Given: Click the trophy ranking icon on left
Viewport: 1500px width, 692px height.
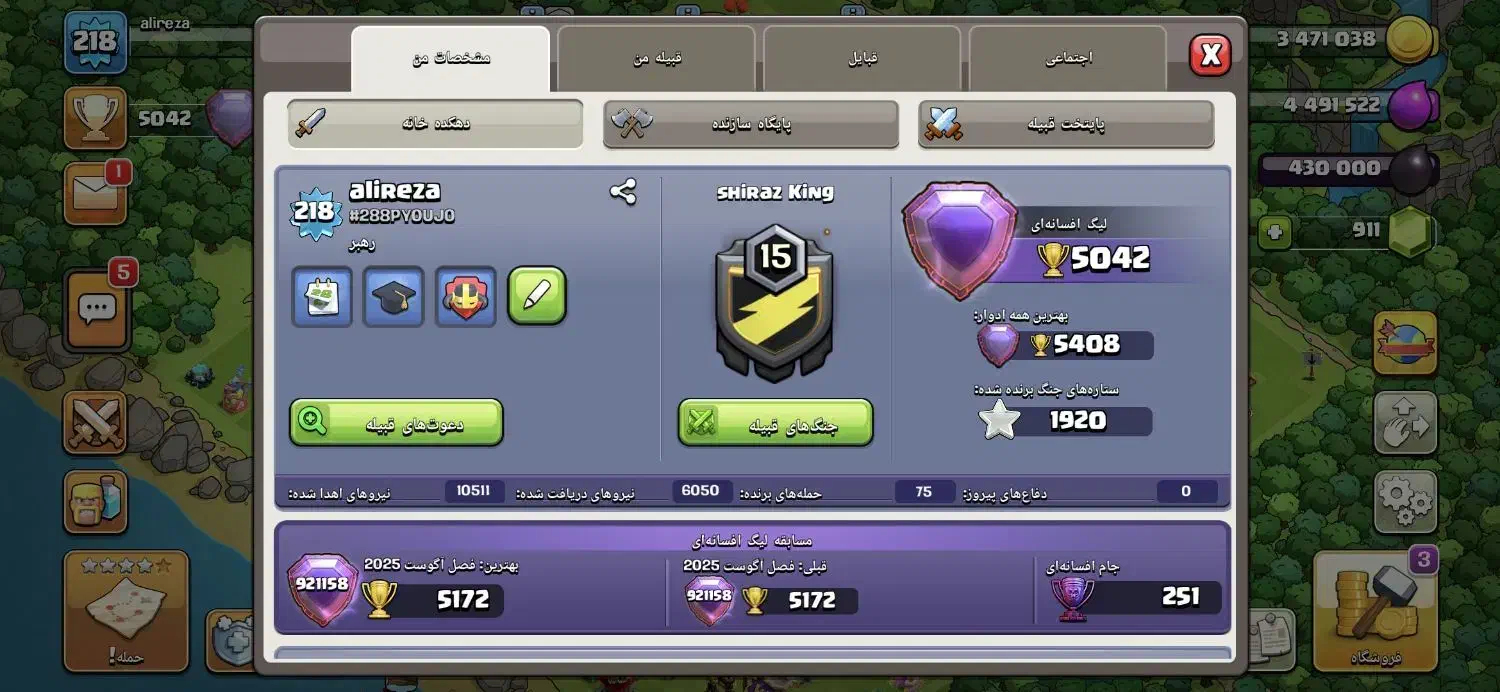Looking at the screenshot, I should (96, 118).
